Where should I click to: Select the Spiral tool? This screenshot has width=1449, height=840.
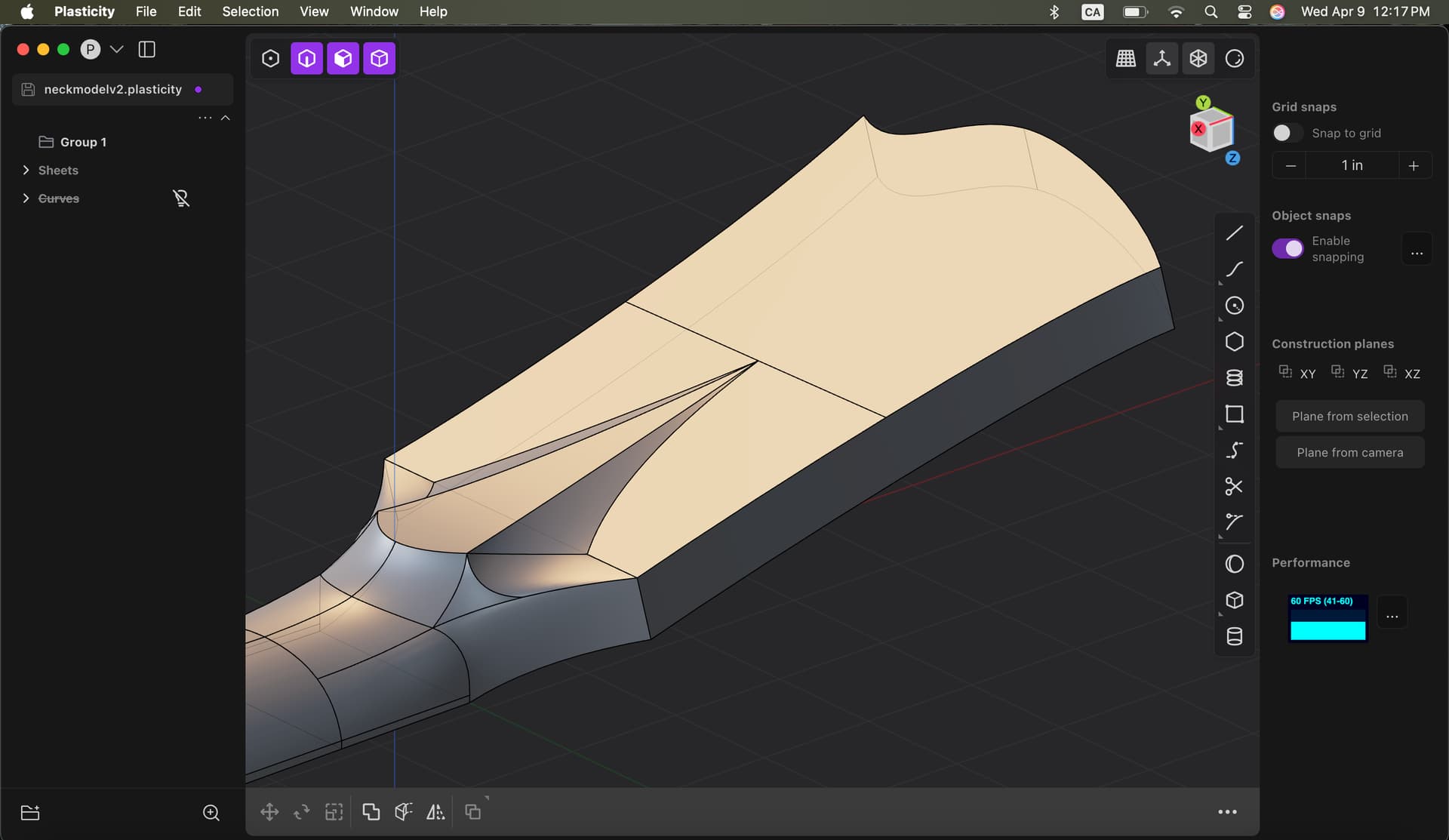1234,378
